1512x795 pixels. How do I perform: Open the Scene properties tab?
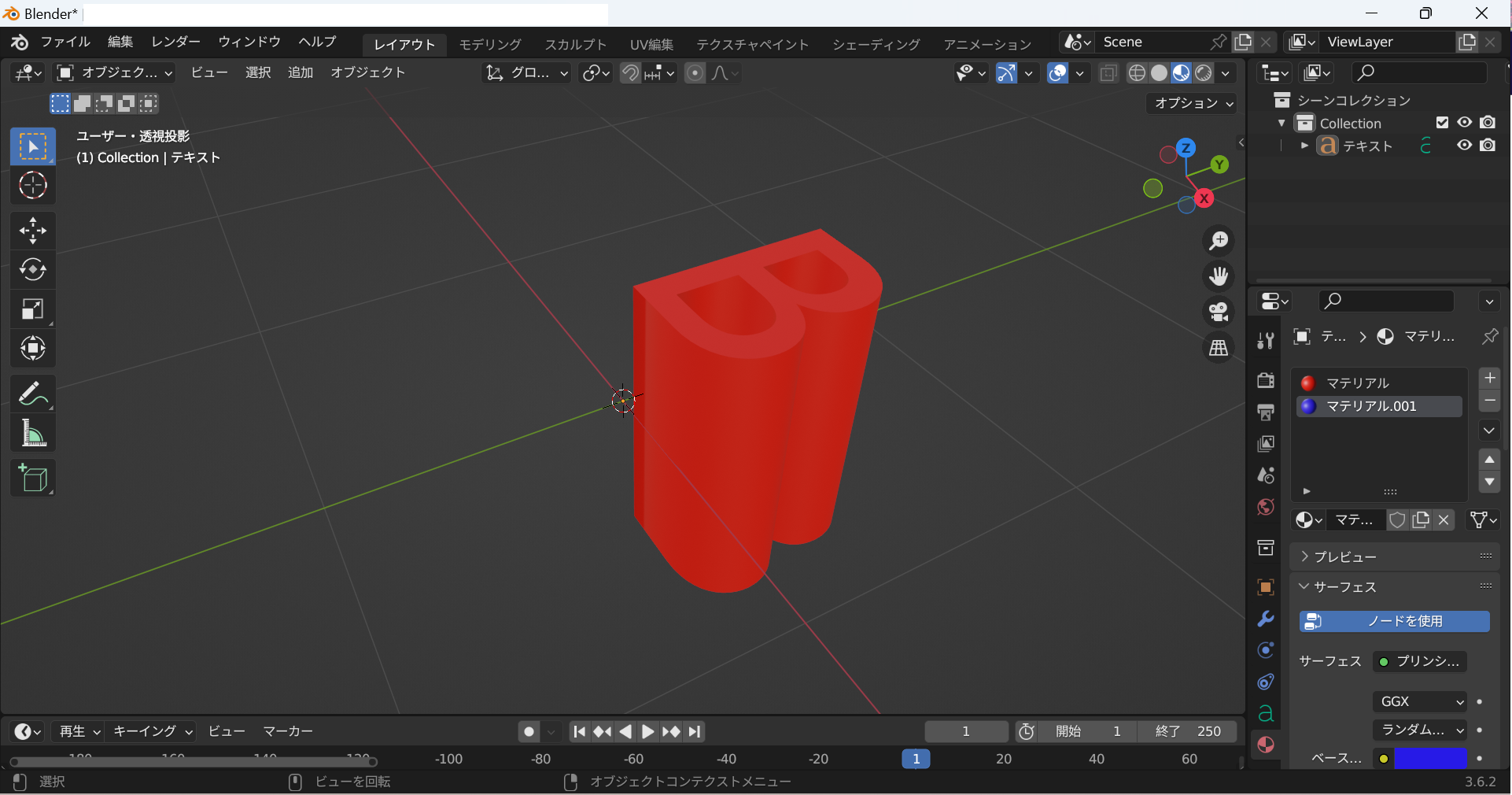[x=1266, y=475]
